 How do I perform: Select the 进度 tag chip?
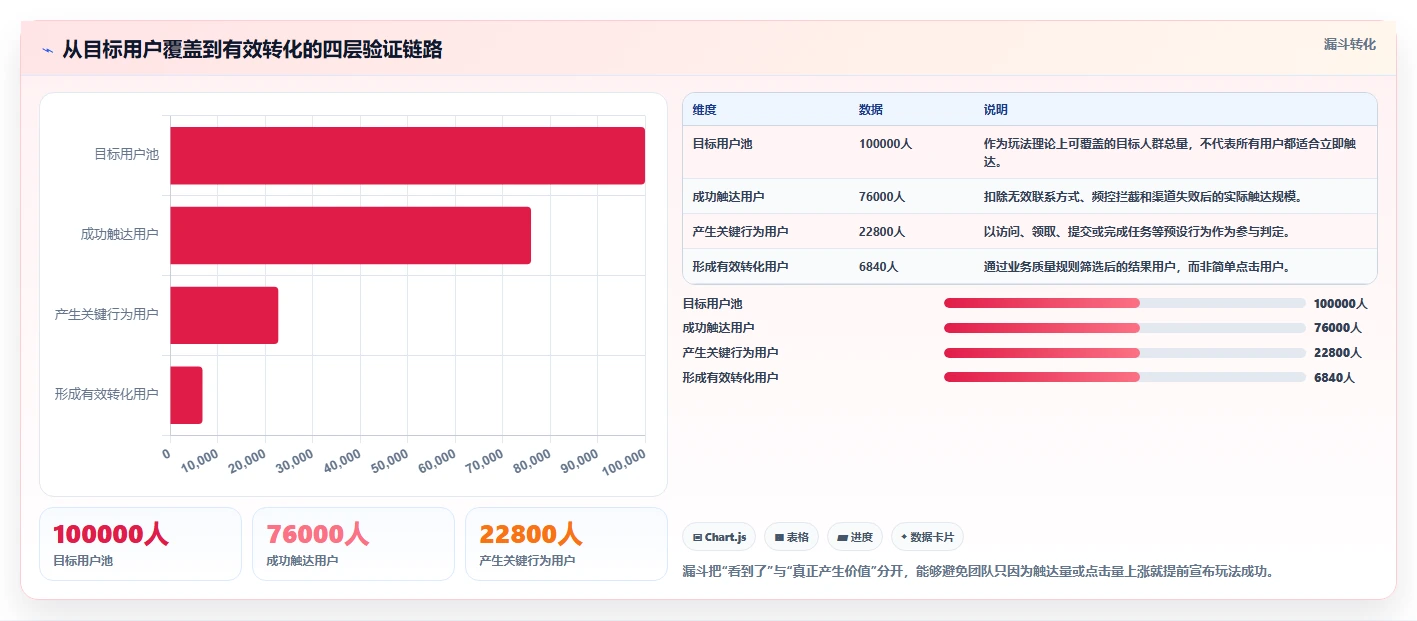pos(855,537)
